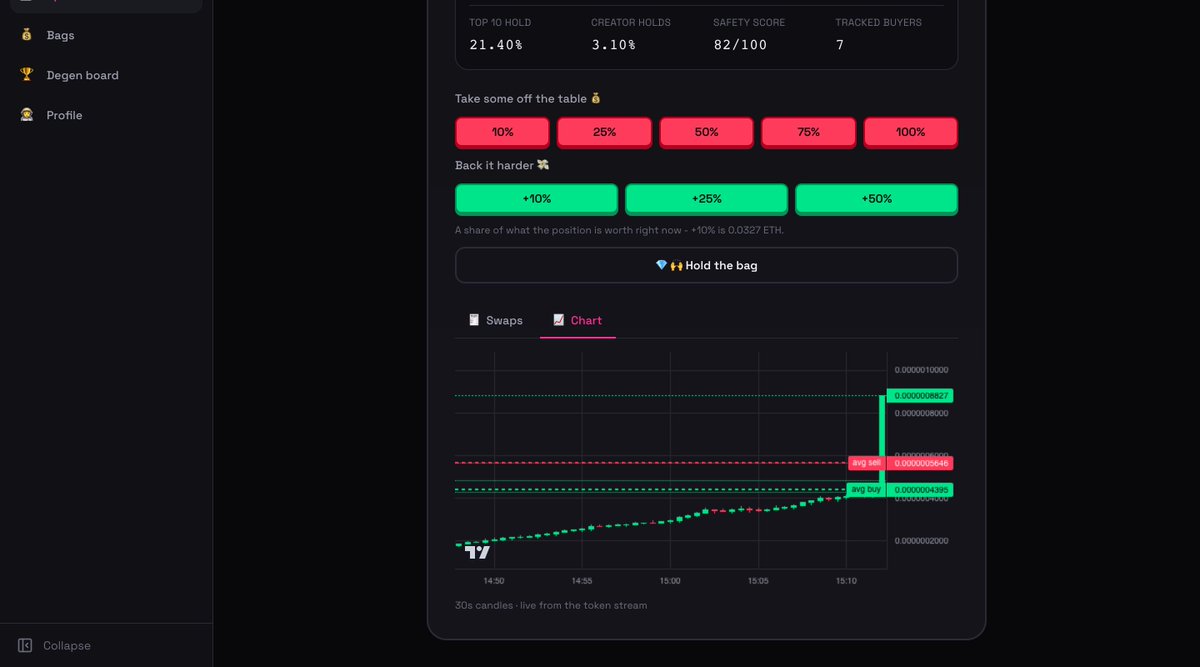Click the avg buy price label
This screenshot has height=667, width=1200.
pos(866,490)
